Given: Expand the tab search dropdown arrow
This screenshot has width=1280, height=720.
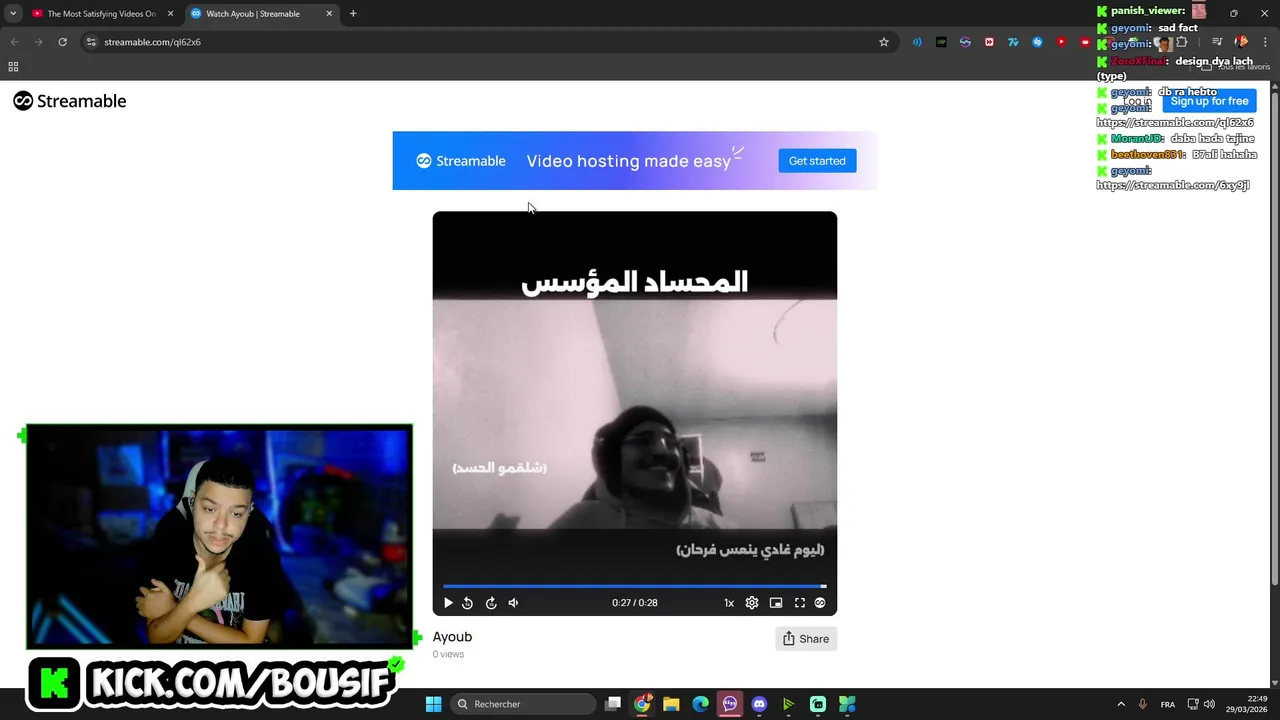Looking at the screenshot, I should pyautogui.click(x=12, y=14).
